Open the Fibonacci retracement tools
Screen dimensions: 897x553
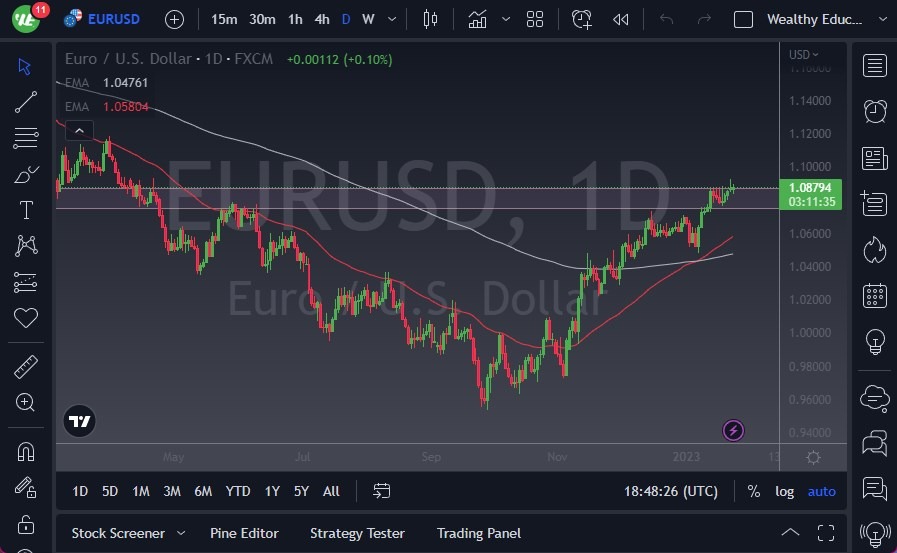tap(26, 138)
